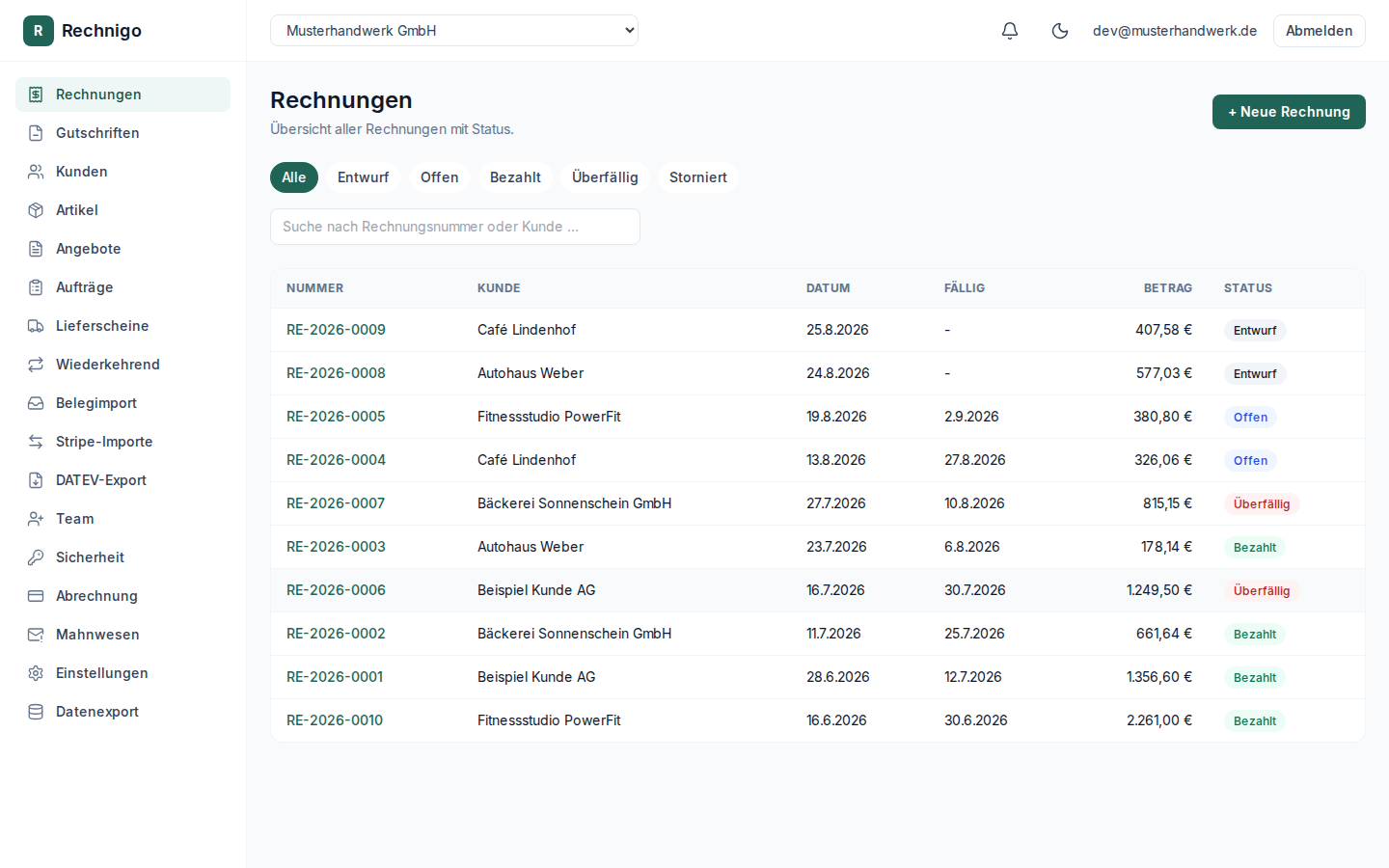
Task: Open notifications via the bell icon
Action: [1010, 31]
